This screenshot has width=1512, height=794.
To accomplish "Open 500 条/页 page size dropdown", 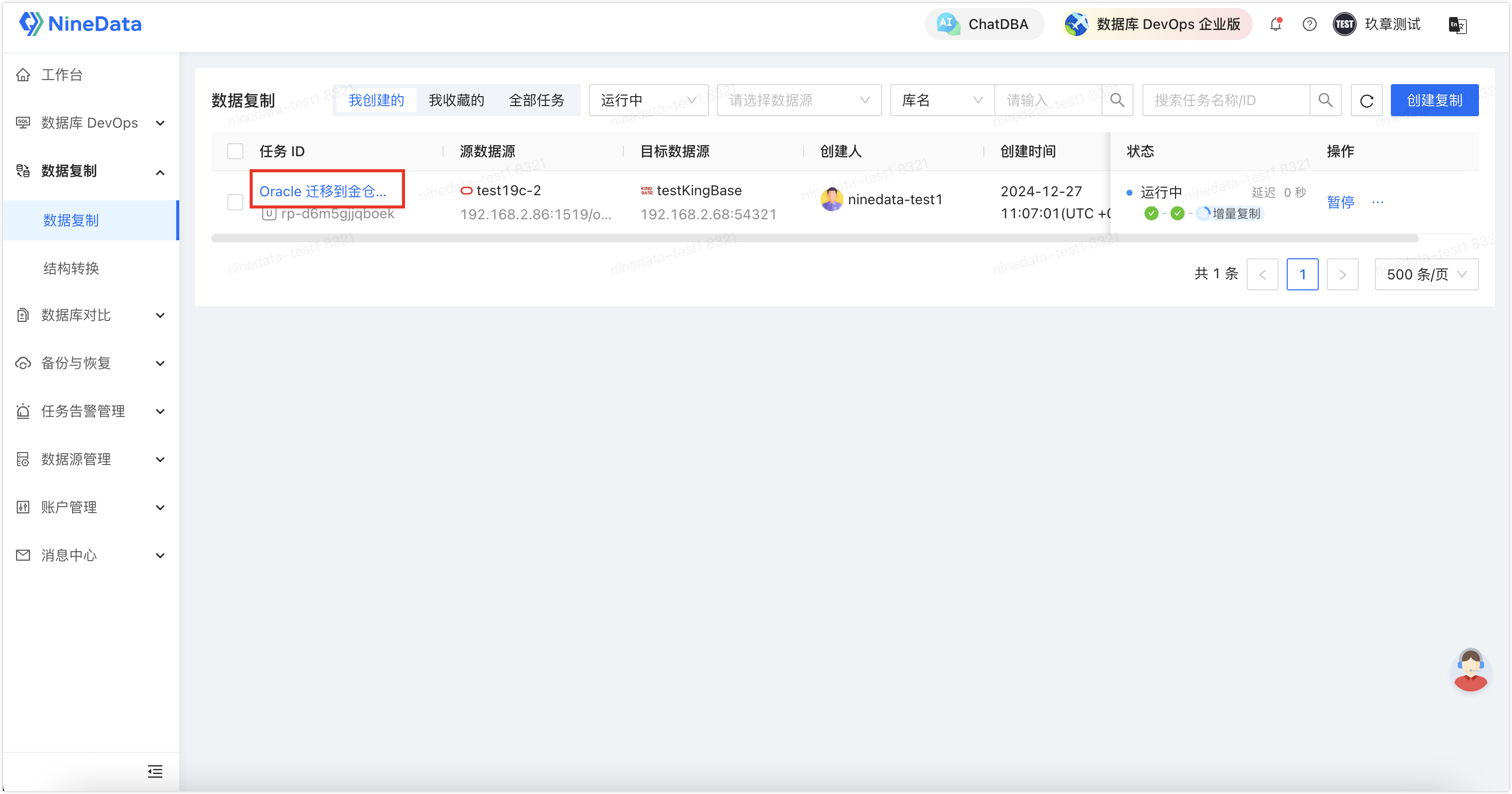I will [x=1426, y=274].
